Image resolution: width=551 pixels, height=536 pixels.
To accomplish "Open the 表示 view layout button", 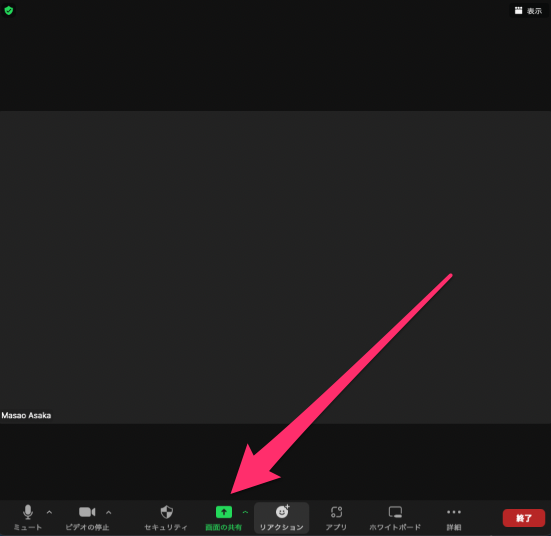I will [x=529, y=11].
